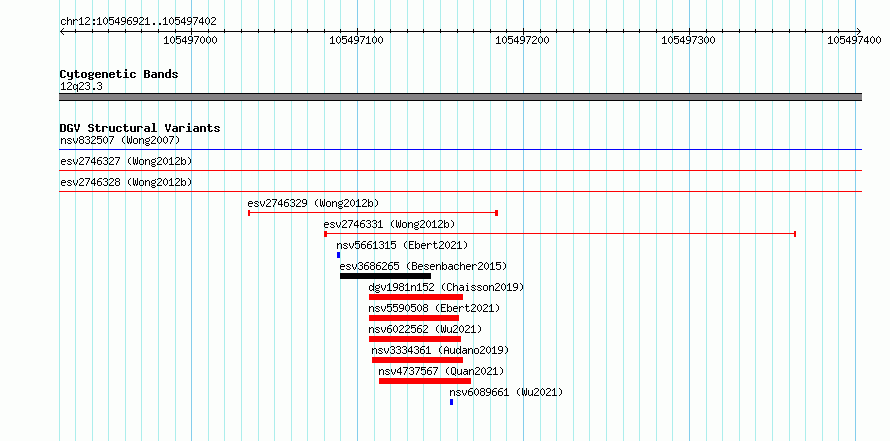Viewport: 890px width, 441px height.
Task: Select the nsv6089661 (Wu2021) label
Action: pos(506,392)
